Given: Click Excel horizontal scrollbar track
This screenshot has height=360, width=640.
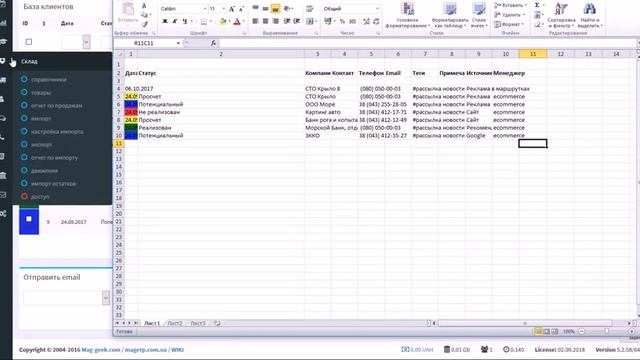Looking at the screenshot, I should [524, 323].
